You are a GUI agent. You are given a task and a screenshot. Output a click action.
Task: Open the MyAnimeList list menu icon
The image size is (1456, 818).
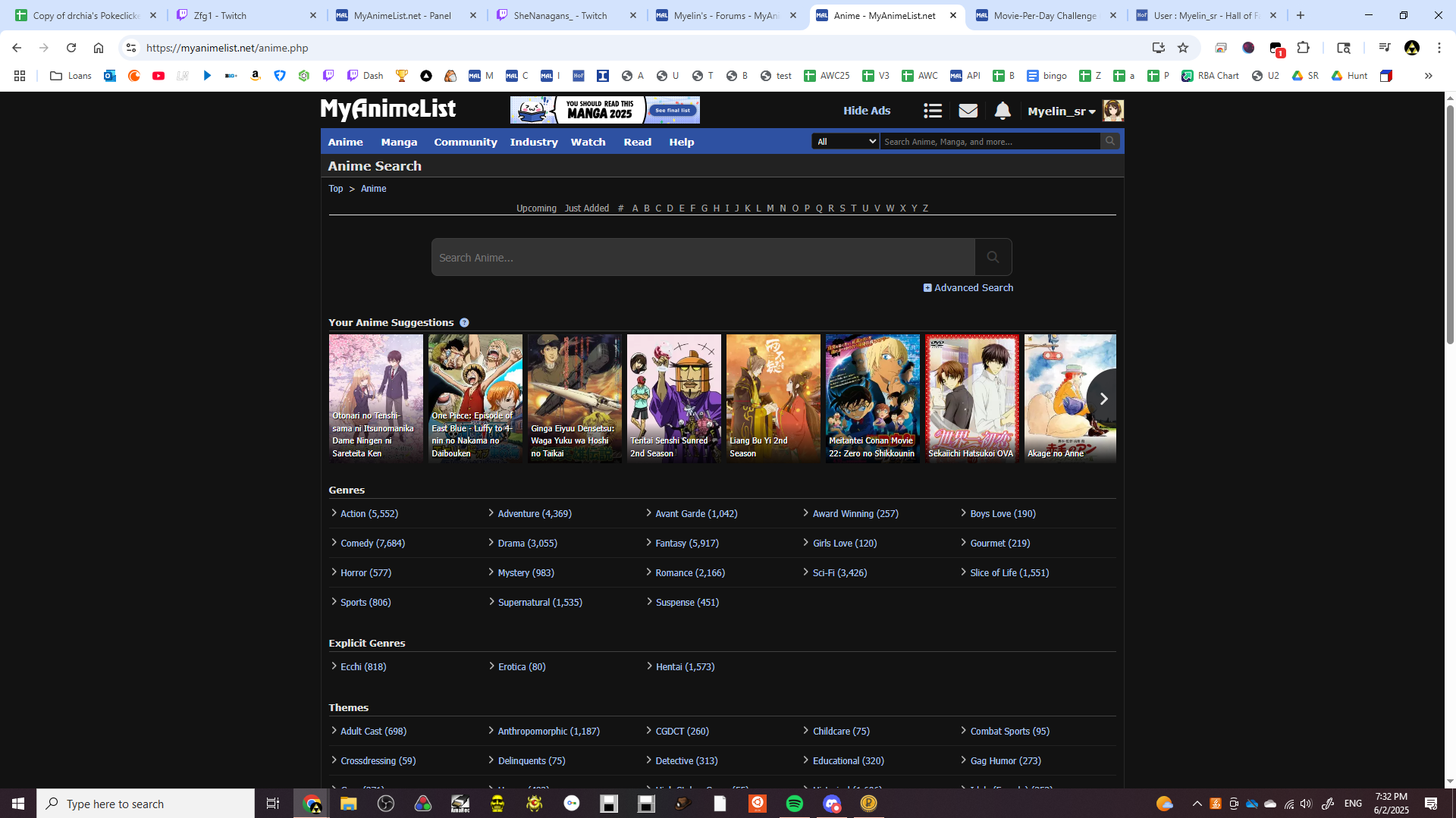coord(933,111)
